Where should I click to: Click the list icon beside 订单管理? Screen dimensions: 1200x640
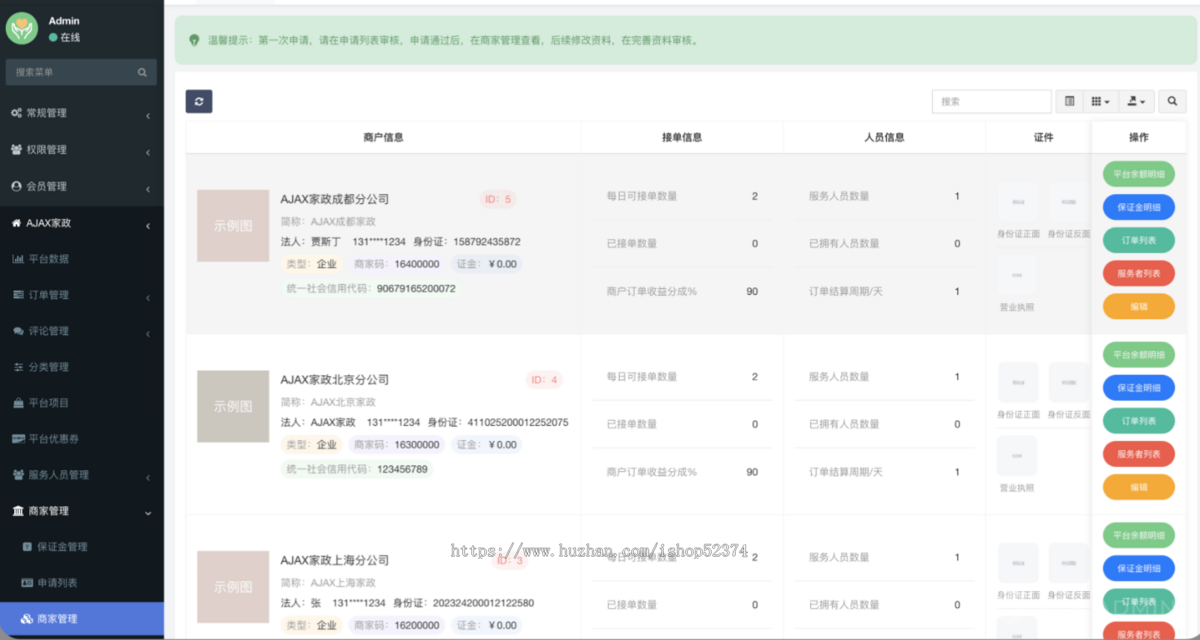(x=18, y=295)
